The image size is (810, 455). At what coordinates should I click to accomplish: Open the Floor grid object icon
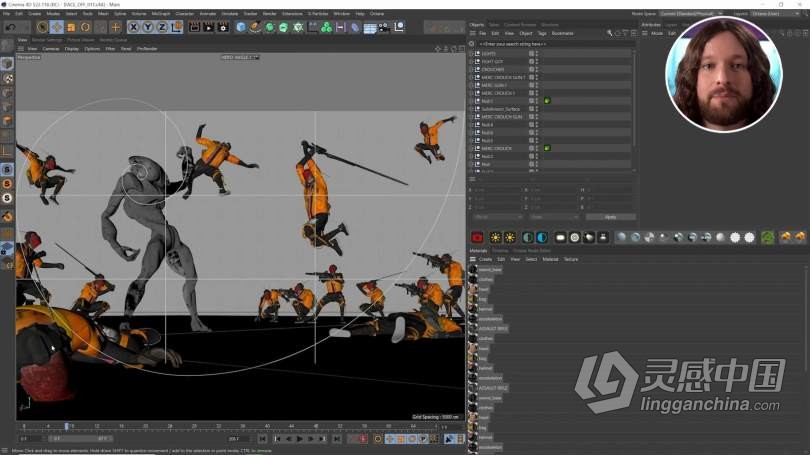(x=369, y=28)
